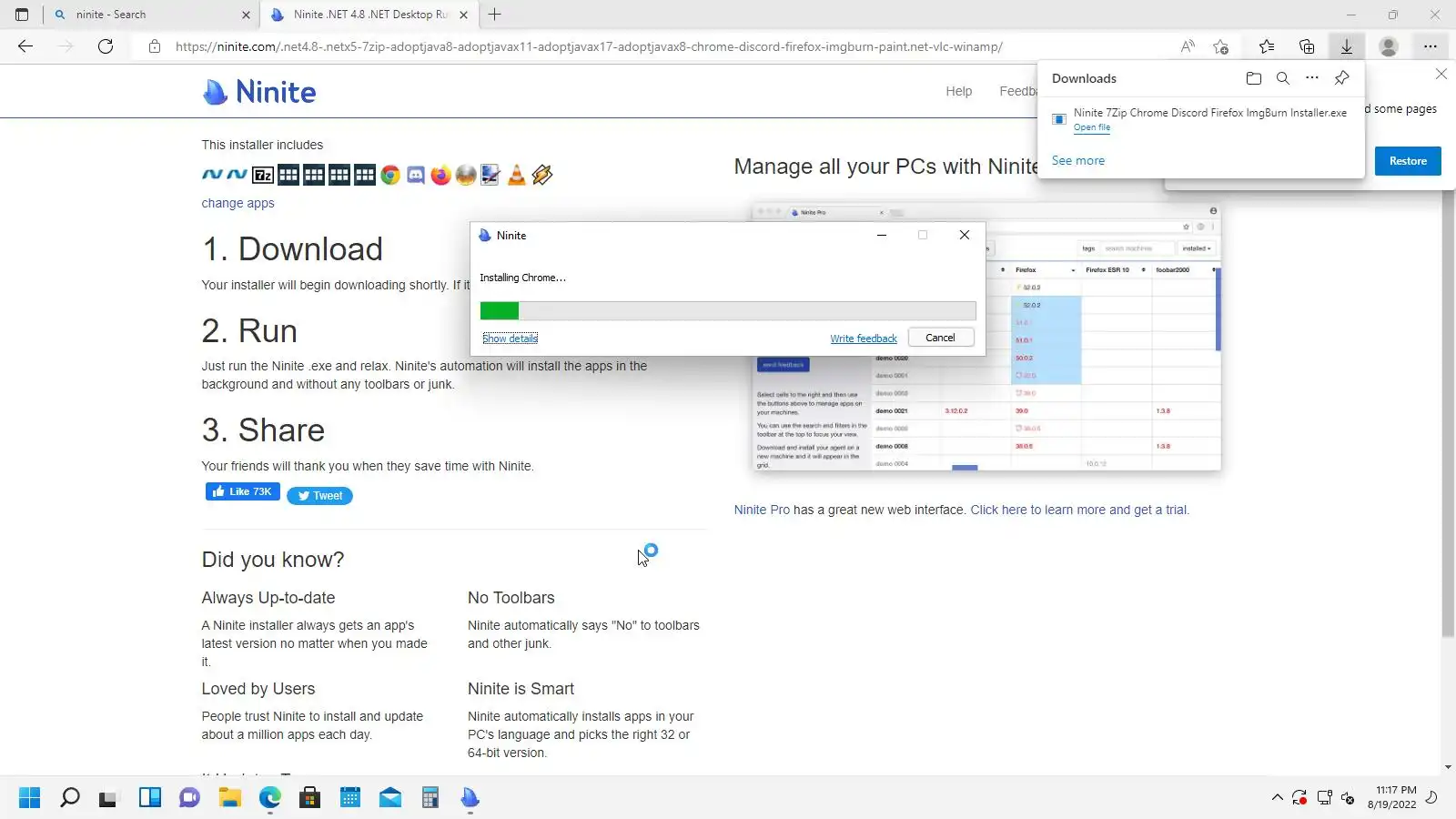This screenshot has height=819, width=1456.
Task: Click the Chrome icon in installer list
Action: [x=390, y=175]
